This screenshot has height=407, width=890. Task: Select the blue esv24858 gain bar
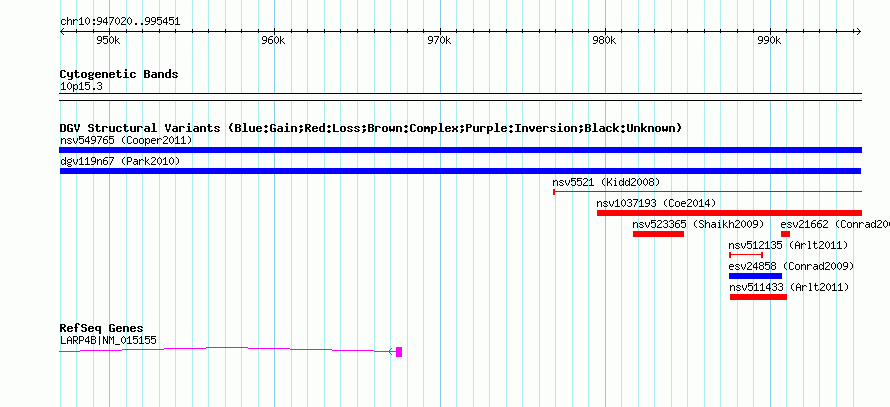tap(755, 276)
